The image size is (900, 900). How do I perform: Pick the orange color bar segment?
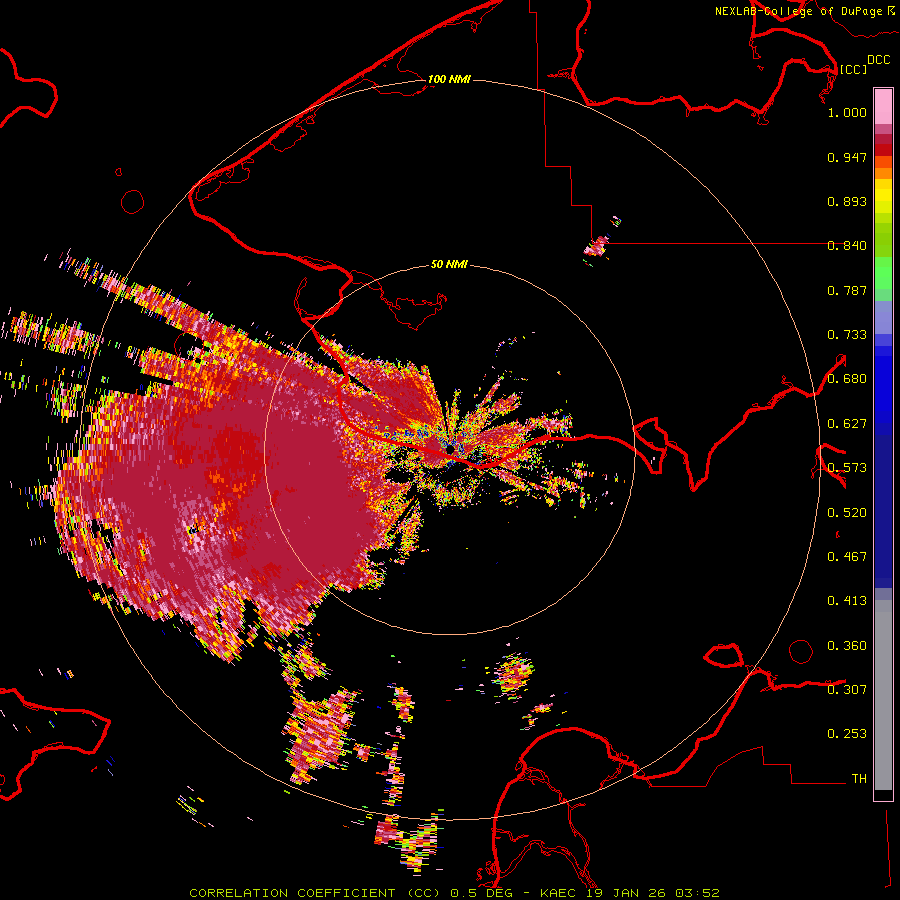click(883, 173)
